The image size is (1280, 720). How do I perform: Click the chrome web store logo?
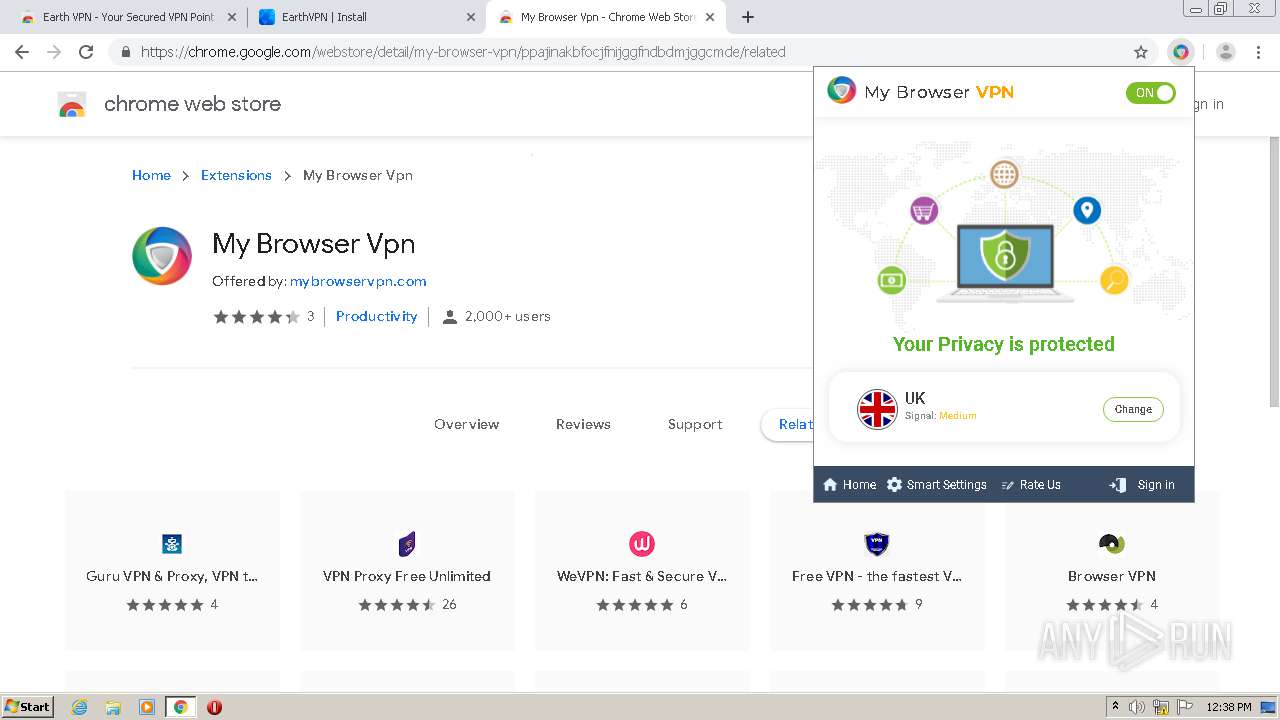click(x=170, y=104)
